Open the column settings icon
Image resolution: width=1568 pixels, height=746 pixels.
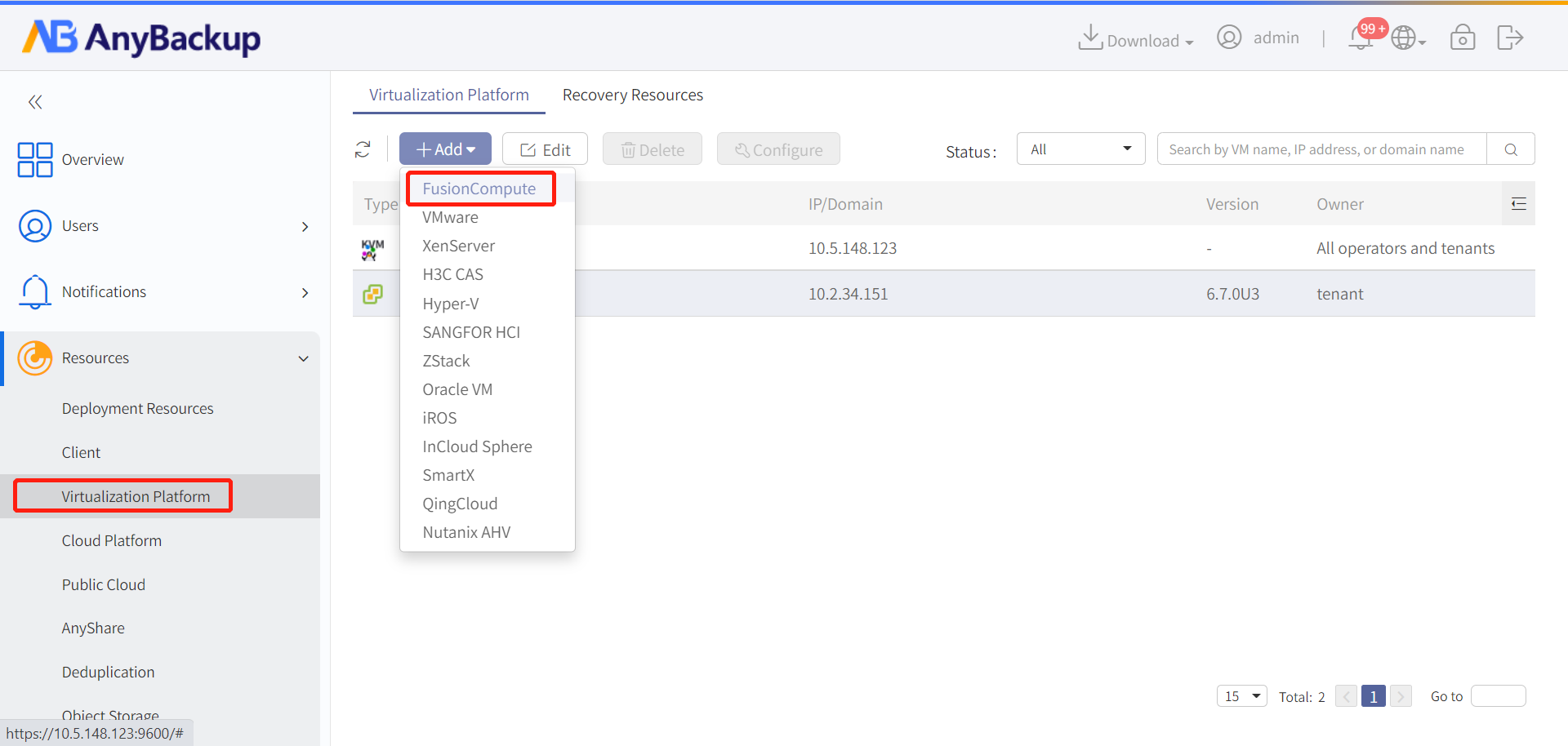tap(1518, 203)
